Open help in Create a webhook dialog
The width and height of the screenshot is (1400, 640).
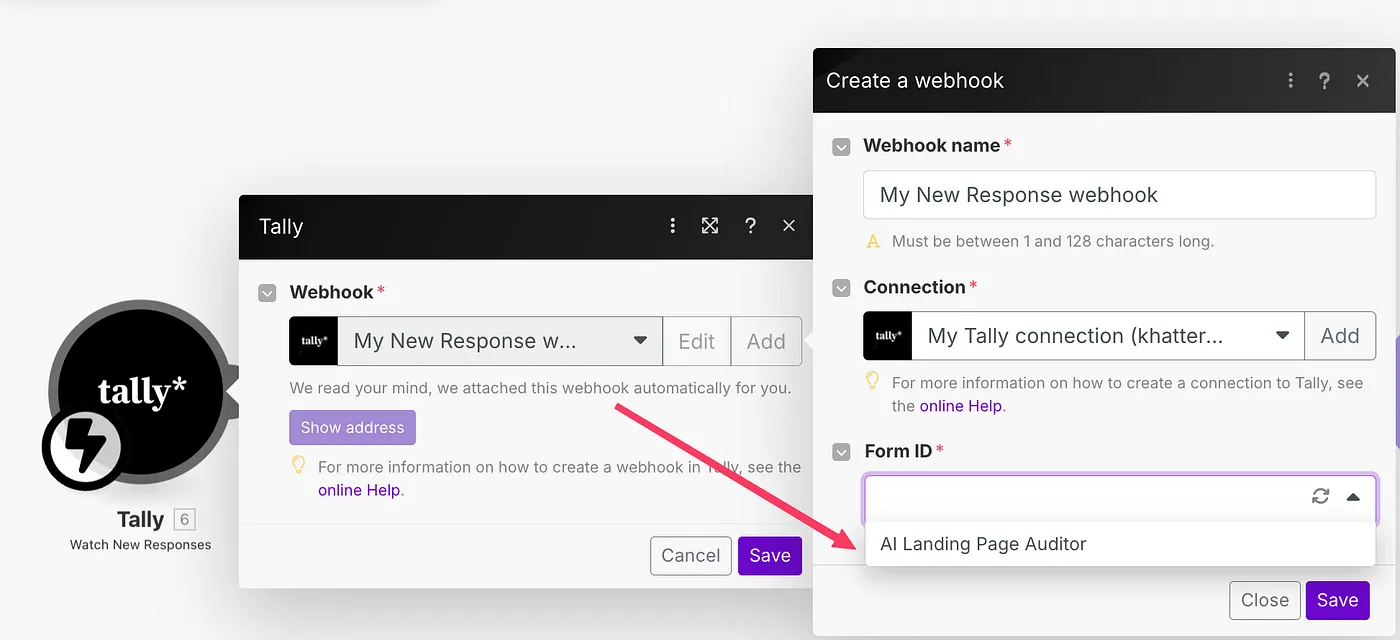(1324, 81)
